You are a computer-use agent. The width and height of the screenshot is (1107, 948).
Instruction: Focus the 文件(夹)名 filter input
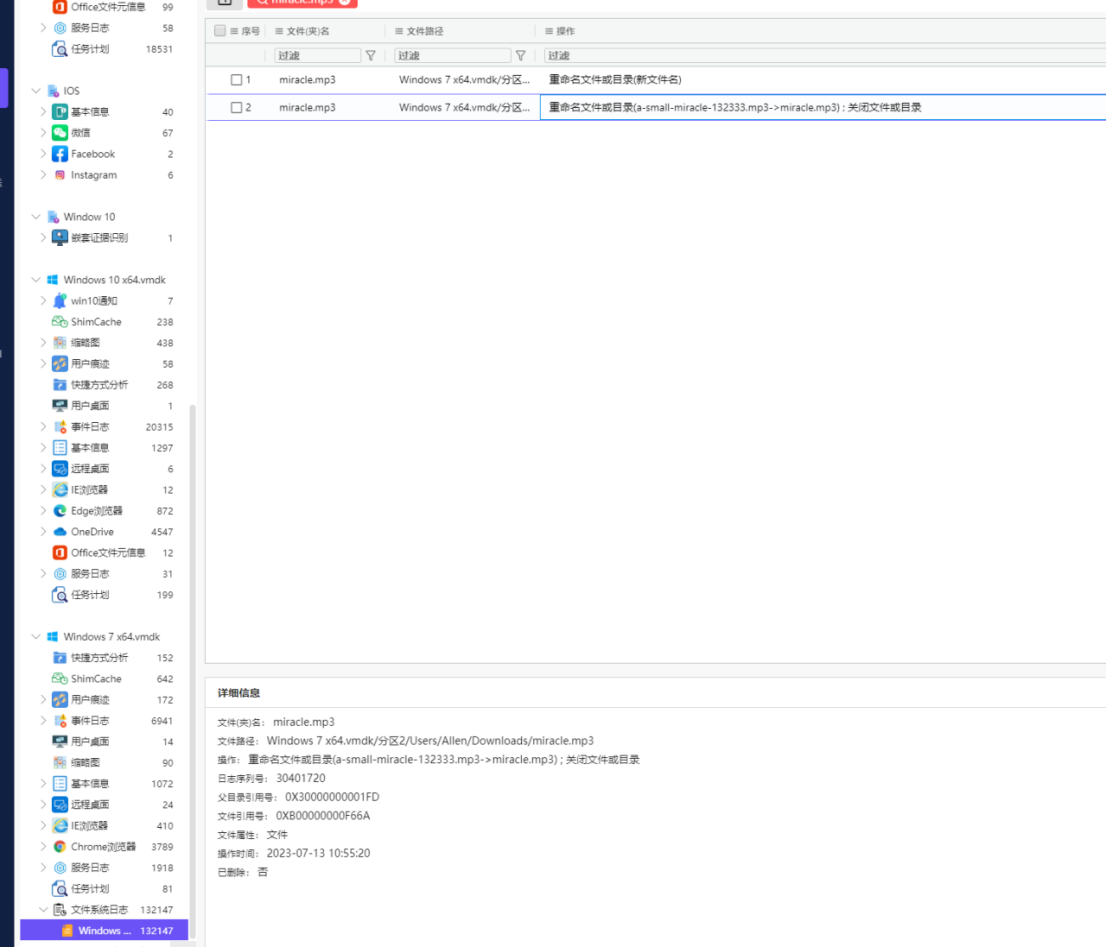(317, 55)
